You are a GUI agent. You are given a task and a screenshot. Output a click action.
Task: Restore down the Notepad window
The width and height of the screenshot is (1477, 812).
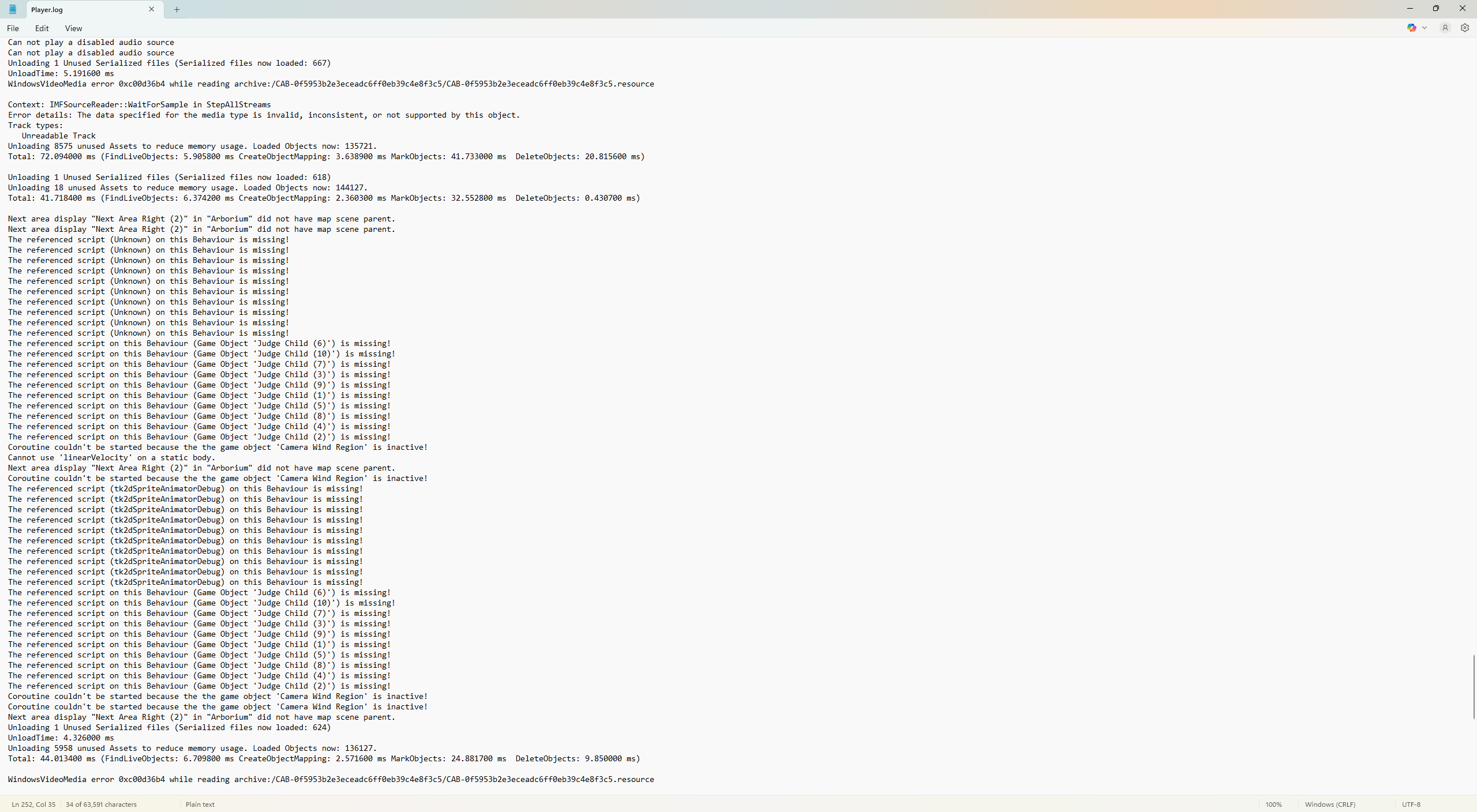[x=1436, y=9]
